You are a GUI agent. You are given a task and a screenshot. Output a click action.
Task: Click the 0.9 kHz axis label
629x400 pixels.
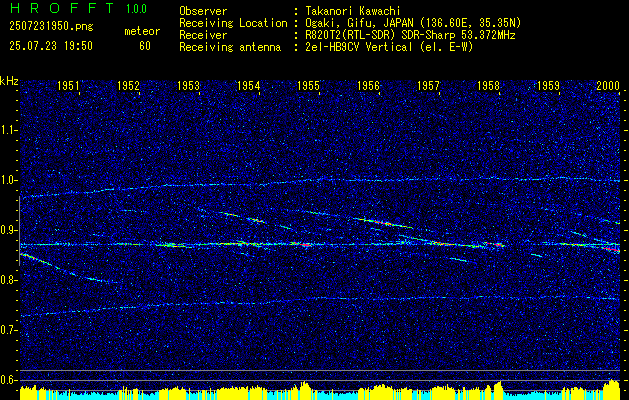8,230
